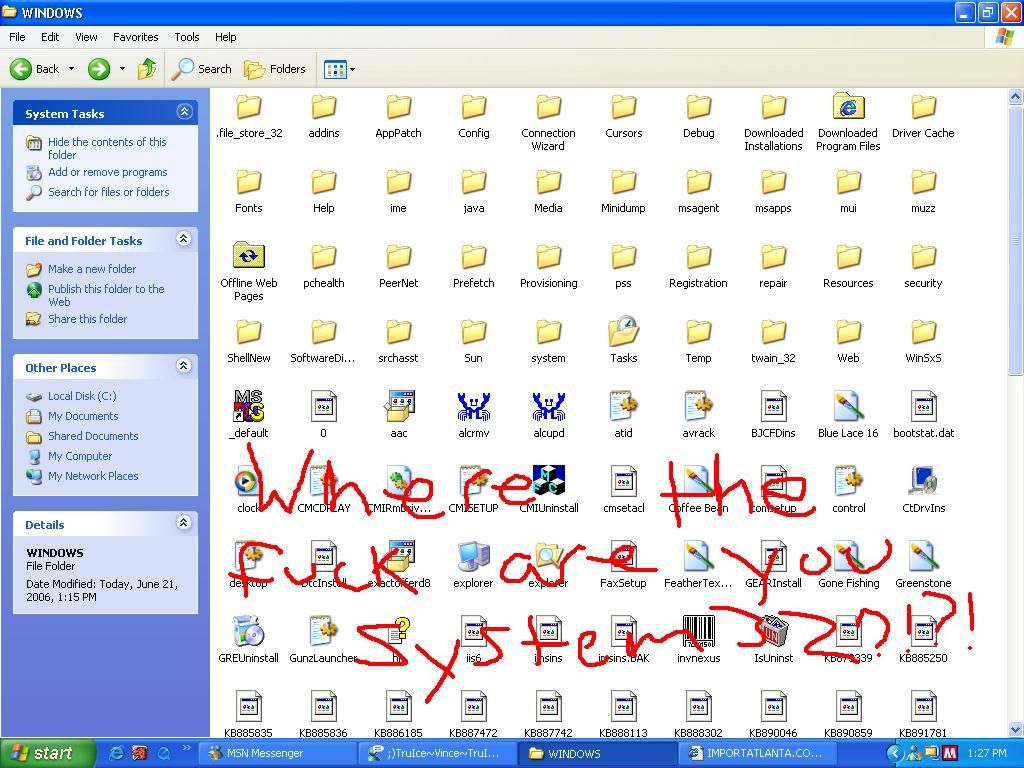This screenshot has height=768, width=1024.
Task: Collapse the Other Places panel
Action: coord(184,366)
